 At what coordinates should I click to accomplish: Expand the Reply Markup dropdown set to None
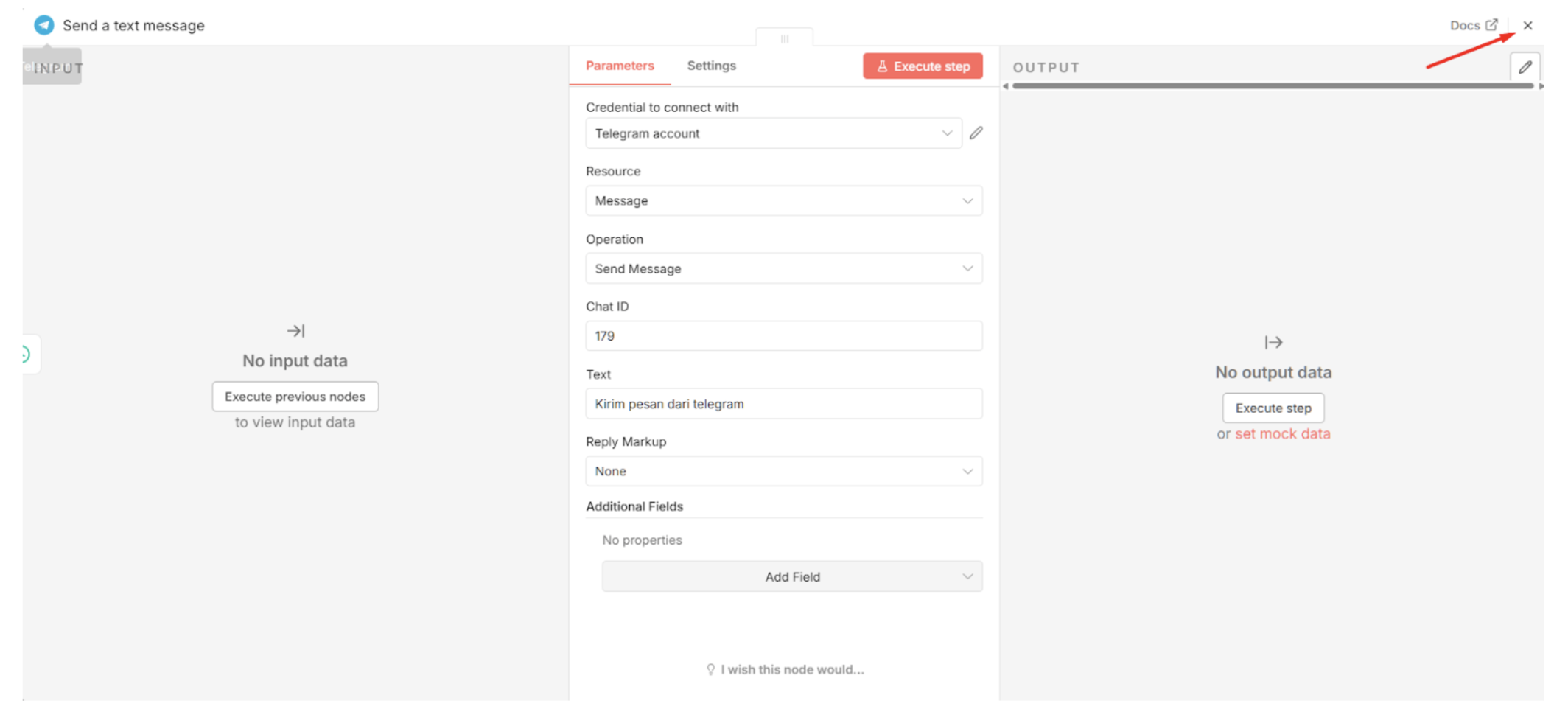(x=784, y=471)
